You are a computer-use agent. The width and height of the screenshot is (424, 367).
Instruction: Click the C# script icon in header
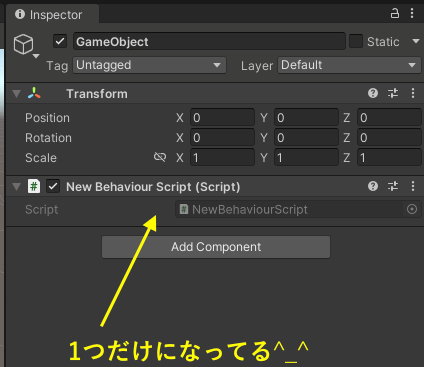(34, 186)
